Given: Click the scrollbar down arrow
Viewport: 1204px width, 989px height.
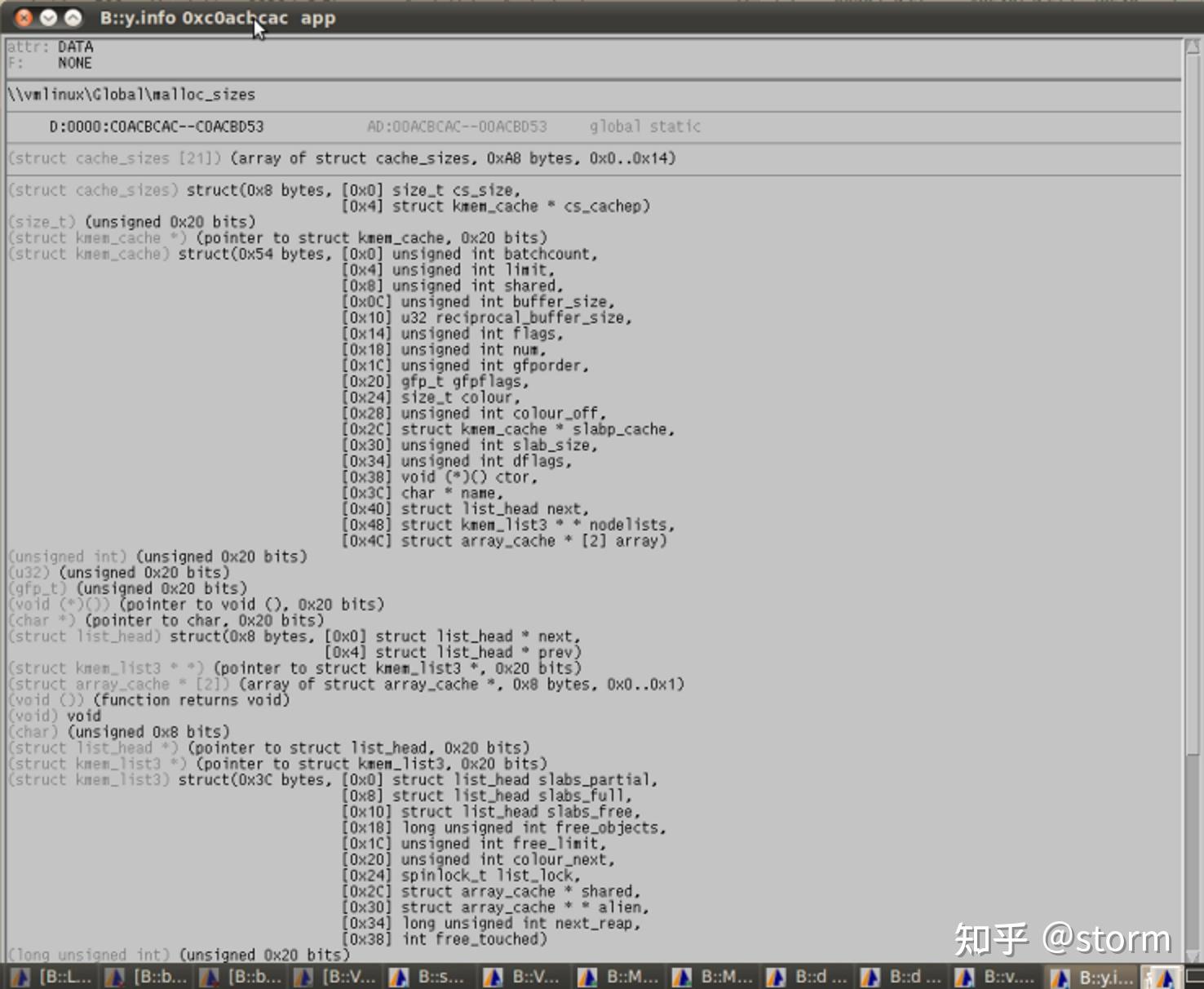Looking at the screenshot, I should coord(1192,956).
